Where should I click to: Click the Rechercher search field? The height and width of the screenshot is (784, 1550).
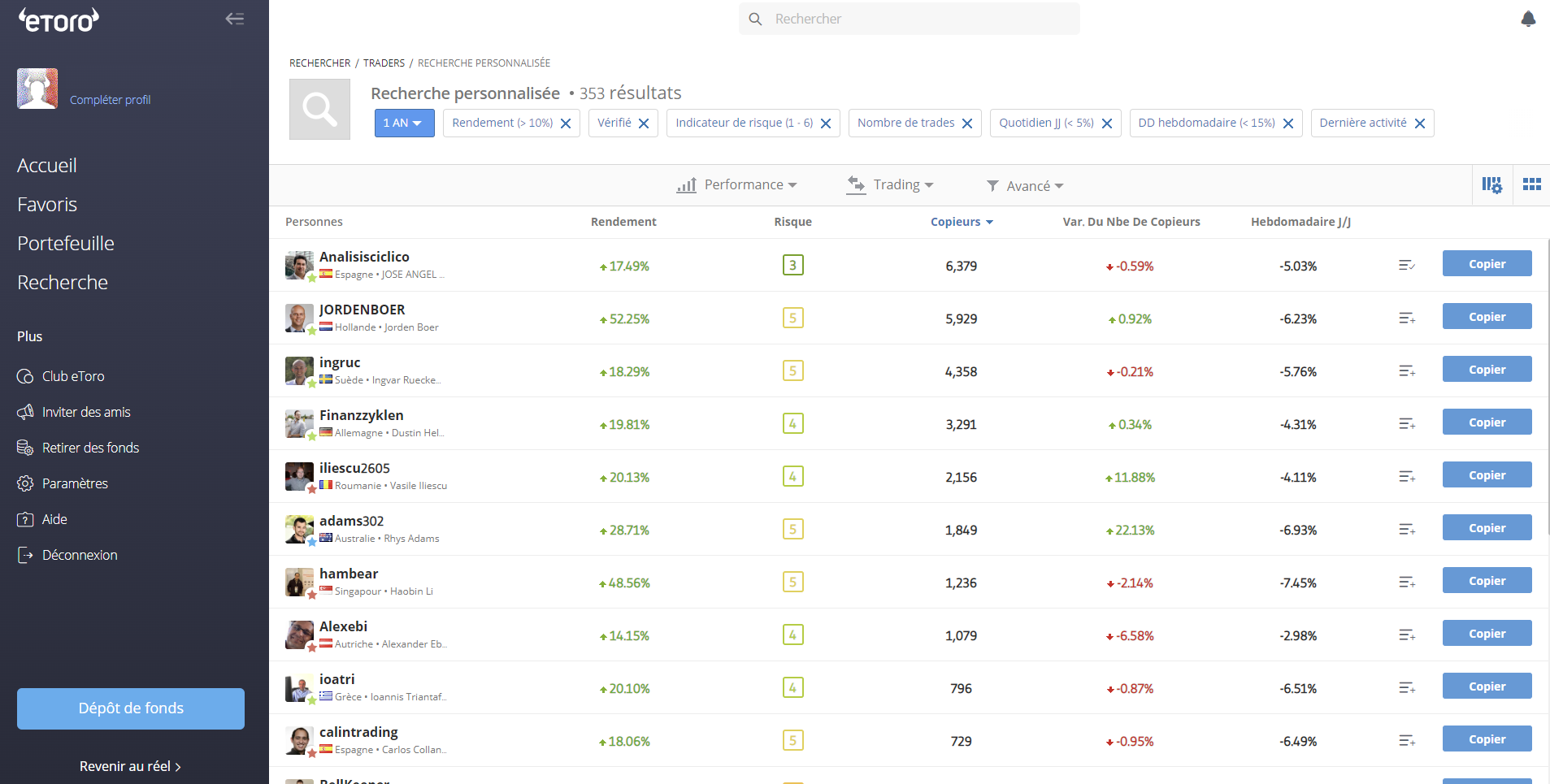(x=910, y=19)
